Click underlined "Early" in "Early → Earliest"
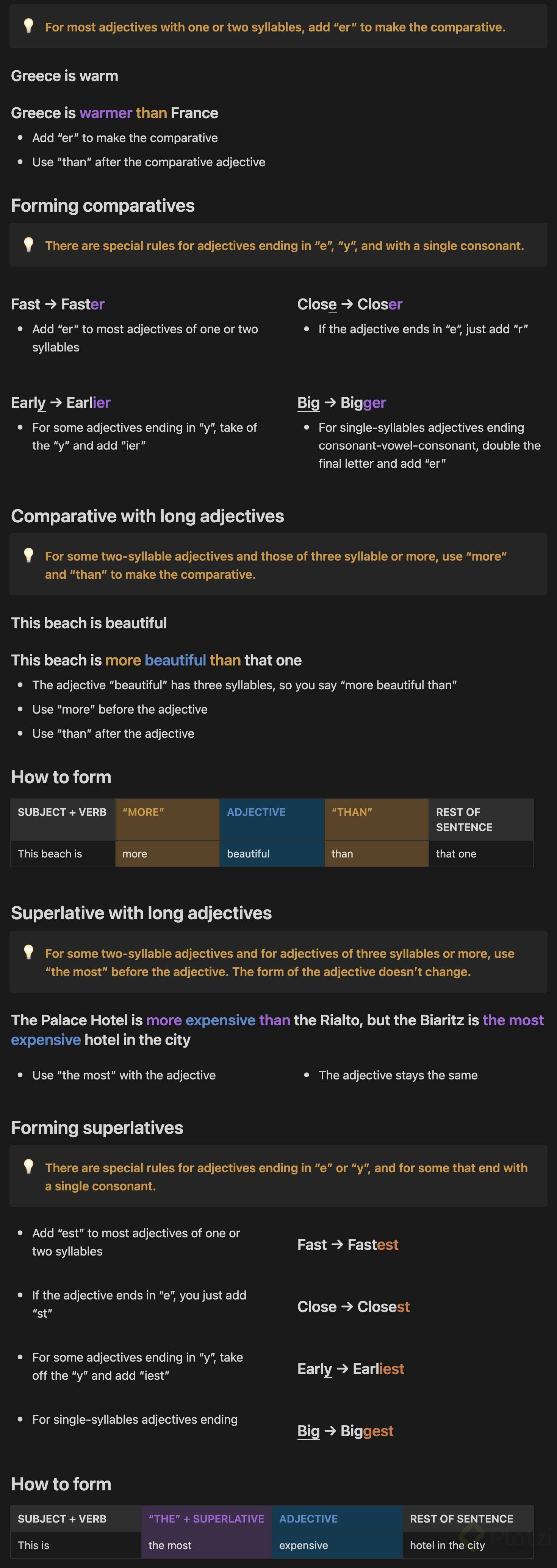The image size is (557, 1568). click(x=314, y=1369)
